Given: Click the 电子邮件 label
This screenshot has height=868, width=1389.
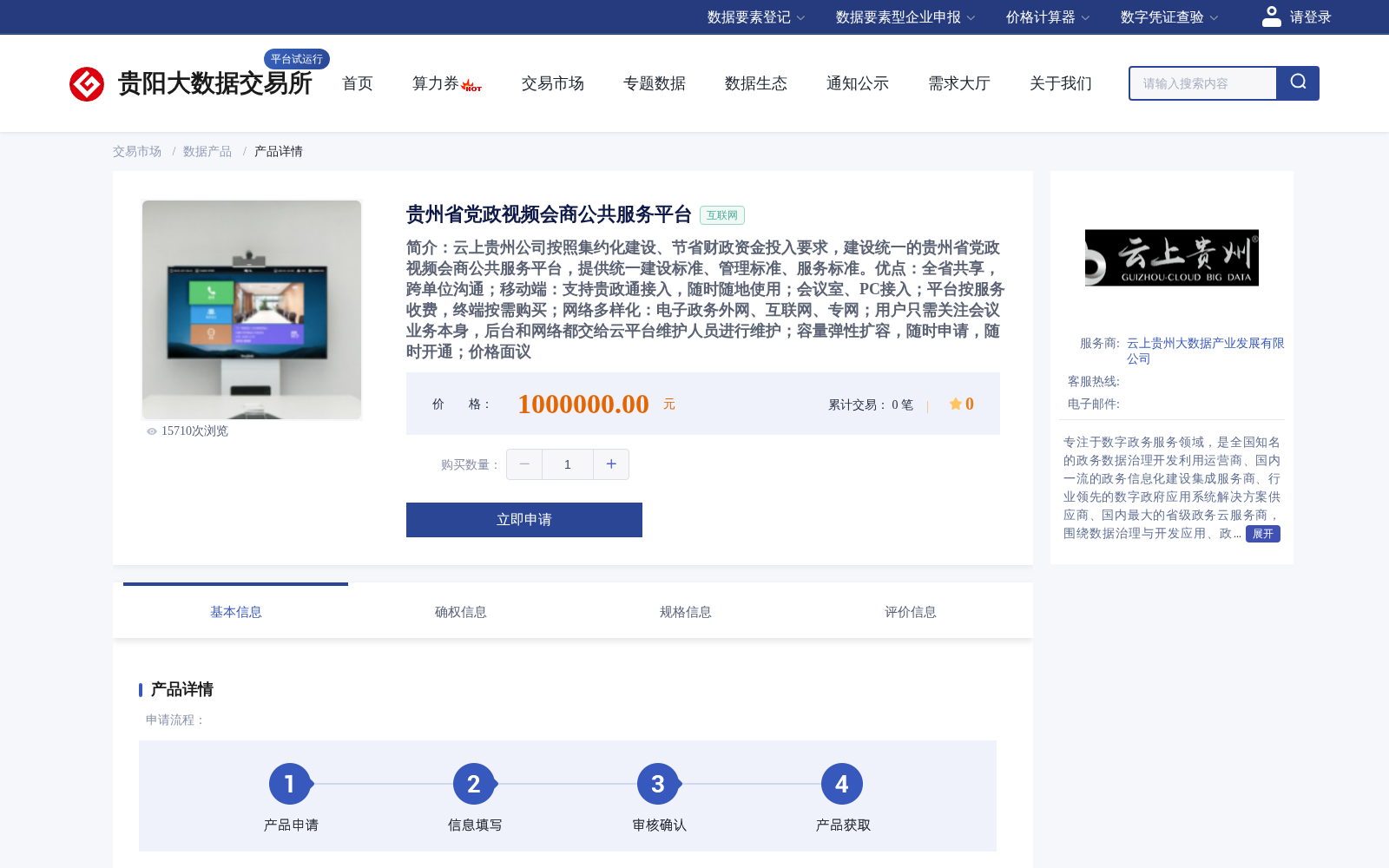Looking at the screenshot, I should tap(1094, 404).
